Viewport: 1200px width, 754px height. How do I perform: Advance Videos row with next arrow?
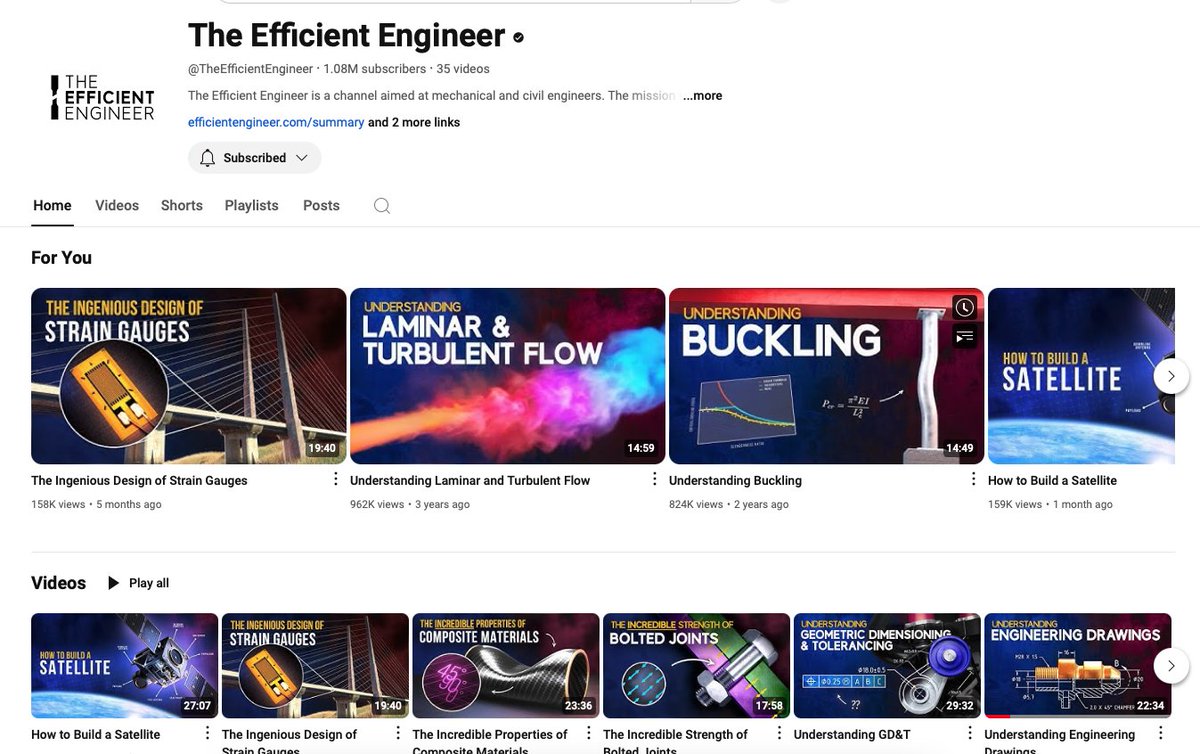click(1171, 665)
